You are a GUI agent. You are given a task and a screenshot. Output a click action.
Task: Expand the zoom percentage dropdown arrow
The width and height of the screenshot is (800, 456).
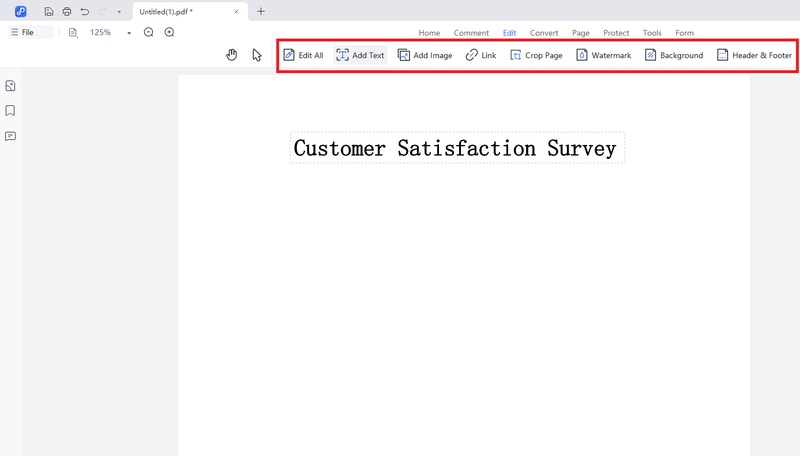click(129, 33)
